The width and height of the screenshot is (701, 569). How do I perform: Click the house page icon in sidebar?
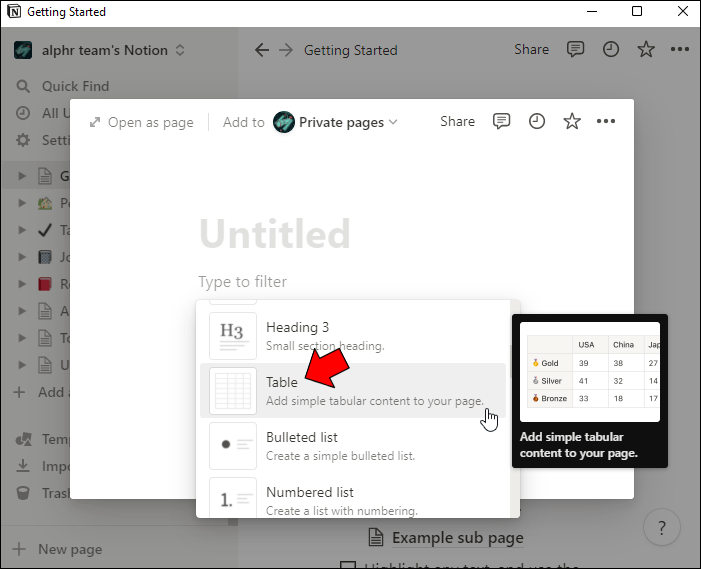tap(45, 203)
